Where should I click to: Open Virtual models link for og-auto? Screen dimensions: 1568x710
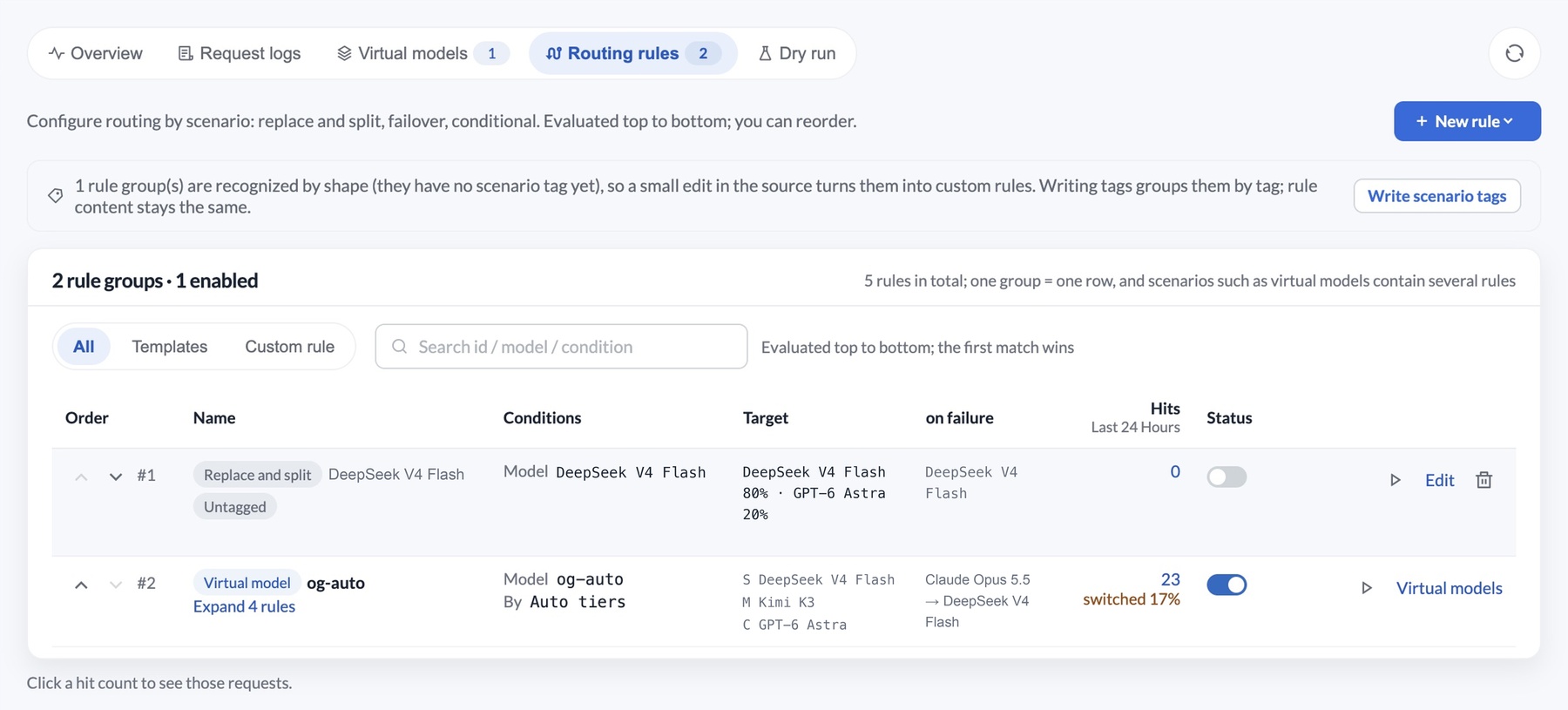point(1449,588)
